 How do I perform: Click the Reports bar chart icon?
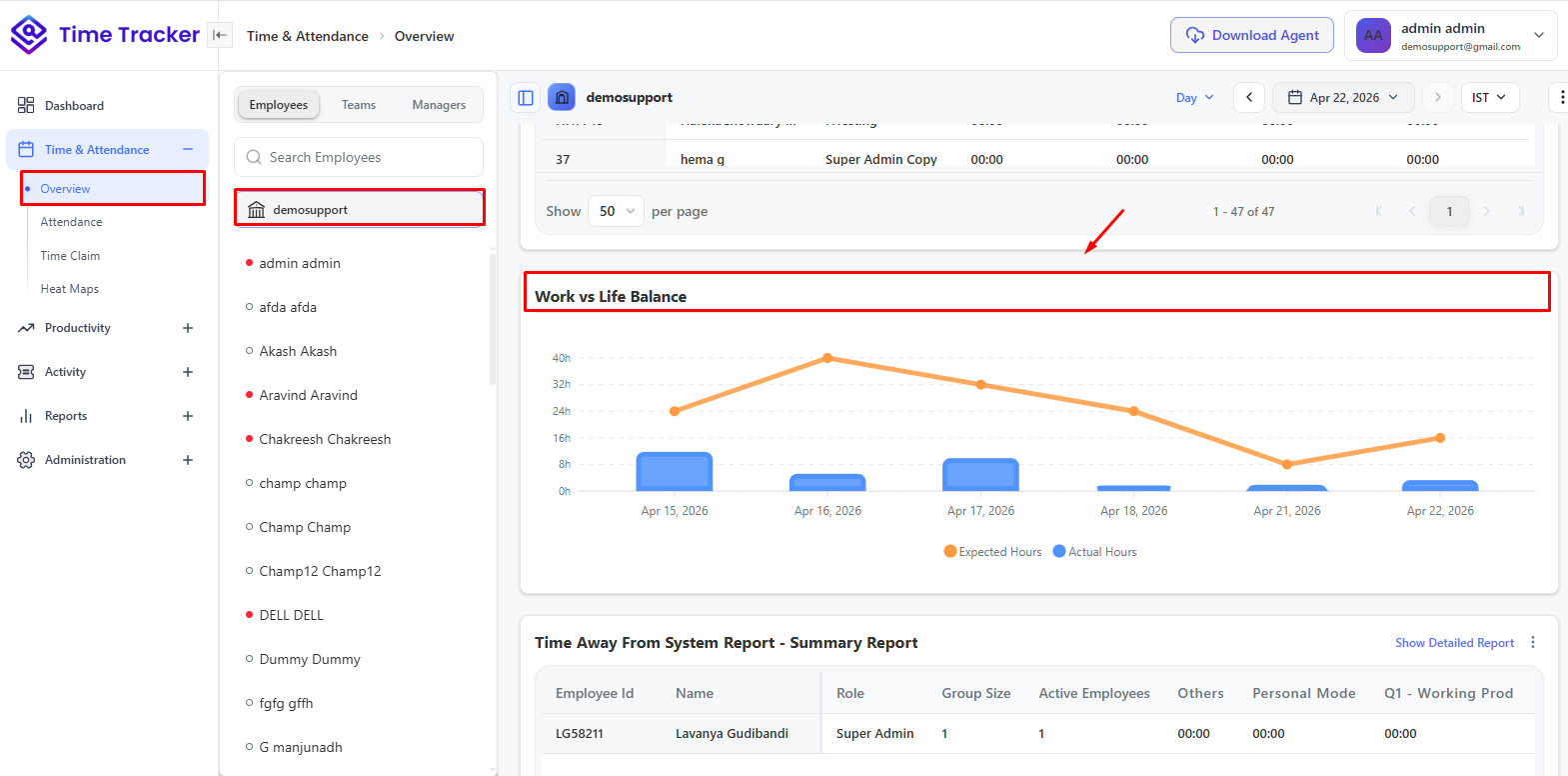point(26,416)
